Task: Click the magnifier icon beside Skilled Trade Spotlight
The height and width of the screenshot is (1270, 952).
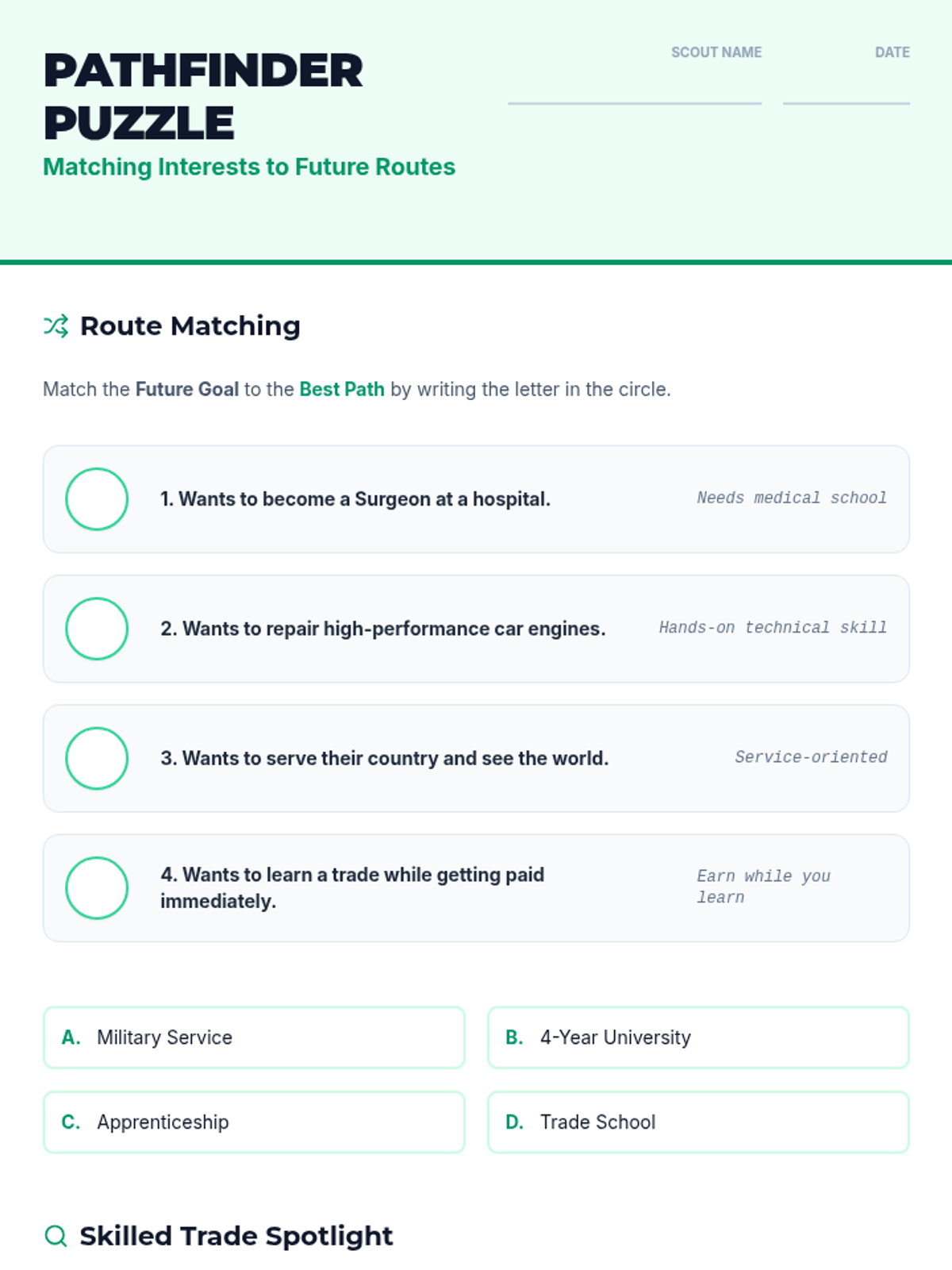Action: click(56, 1236)
